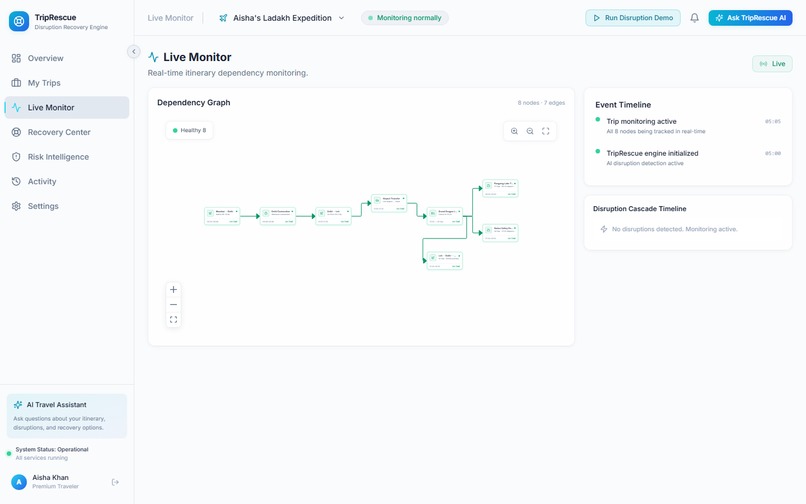Click the pulse icon beside the Live Monitor heading
The image size is (806, 504).
(x=153, y=57)
